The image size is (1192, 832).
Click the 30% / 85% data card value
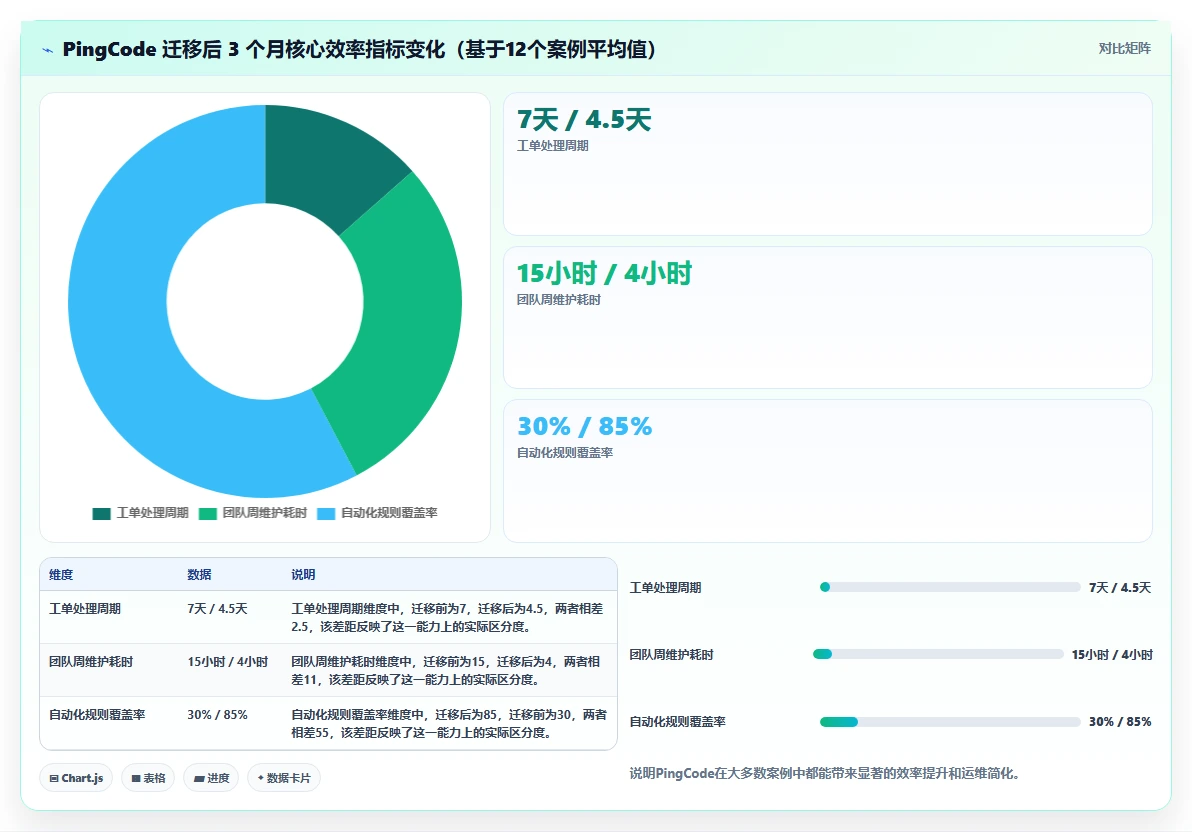click(x=585, y=426)
